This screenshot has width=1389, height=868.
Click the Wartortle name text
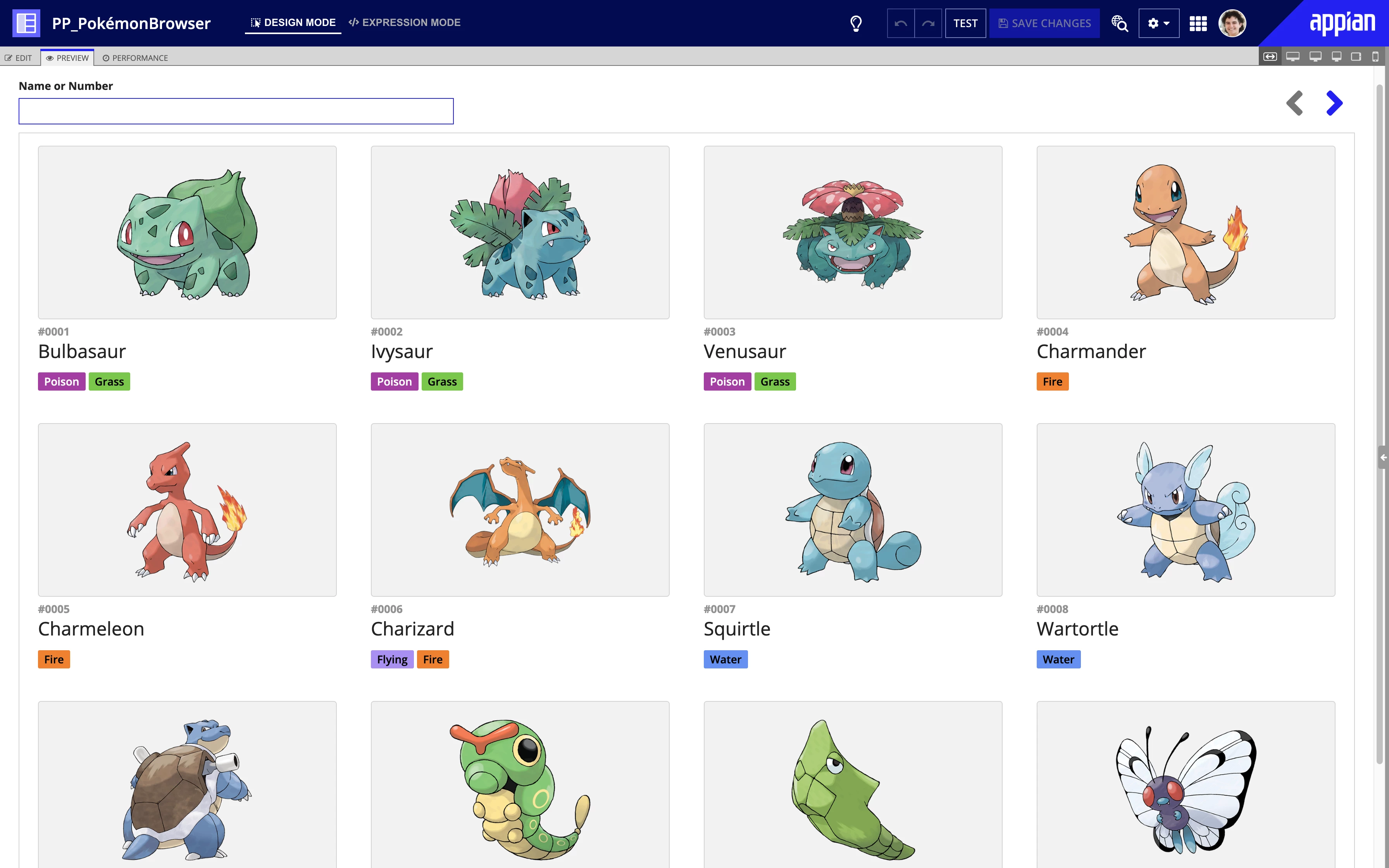[1077, 629]
